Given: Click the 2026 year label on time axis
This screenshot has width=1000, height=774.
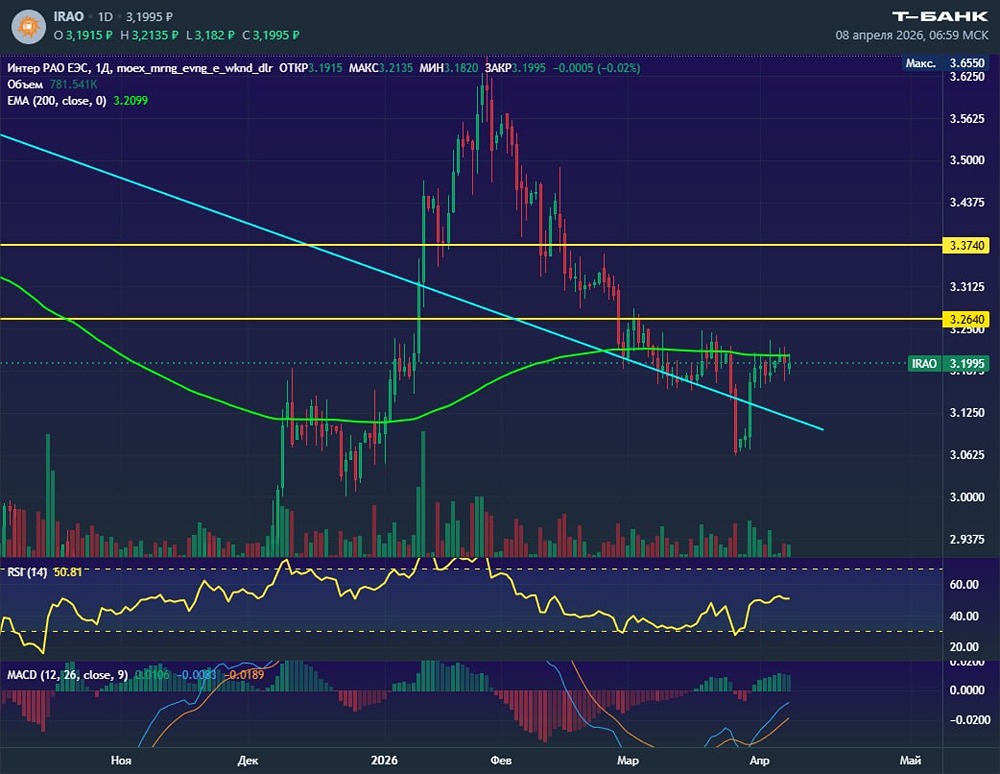Looking at the screenshot, I should (x=382, y=760).
